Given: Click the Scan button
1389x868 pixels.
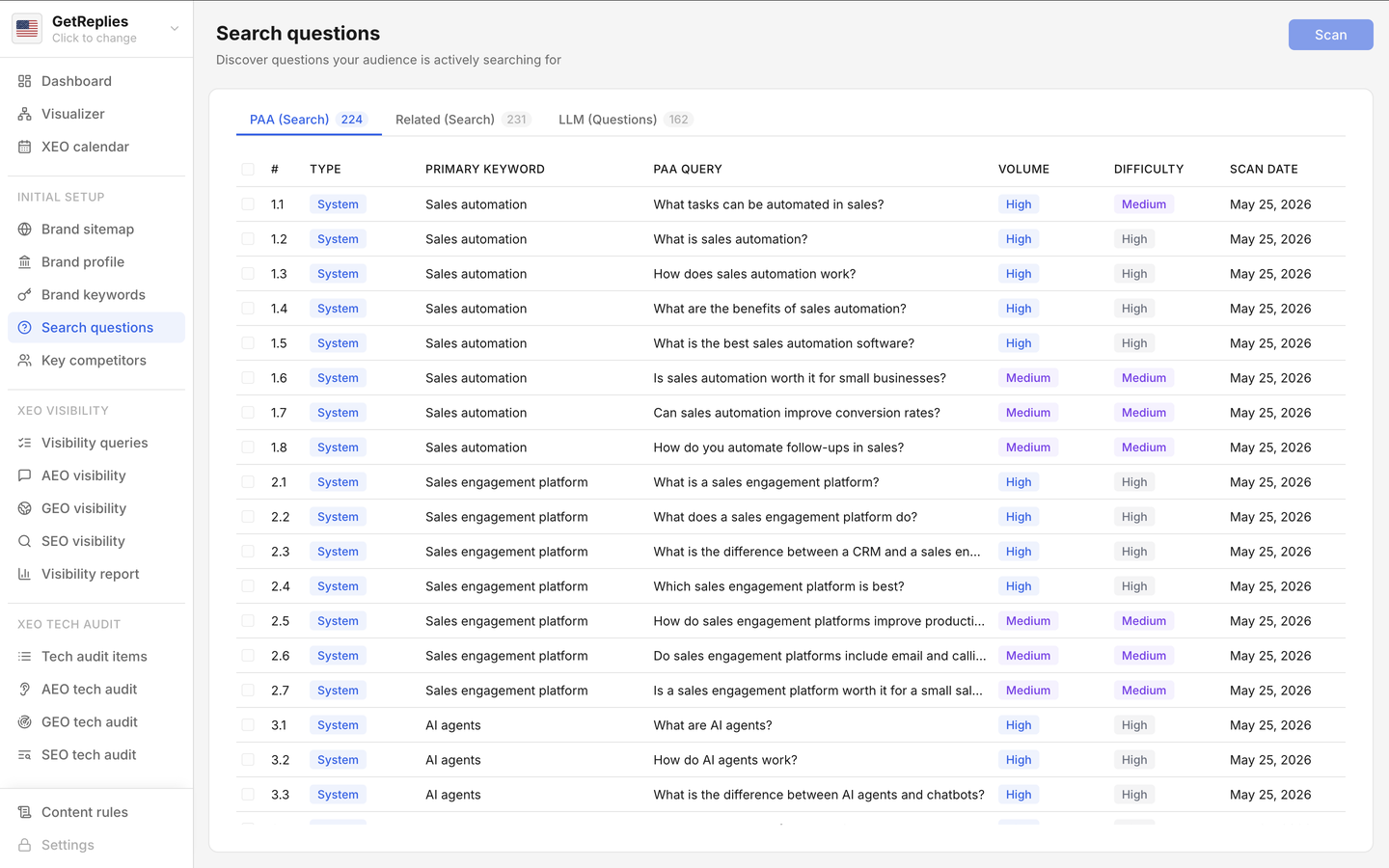Looking at the screenshot, I should coord(1330,35).
